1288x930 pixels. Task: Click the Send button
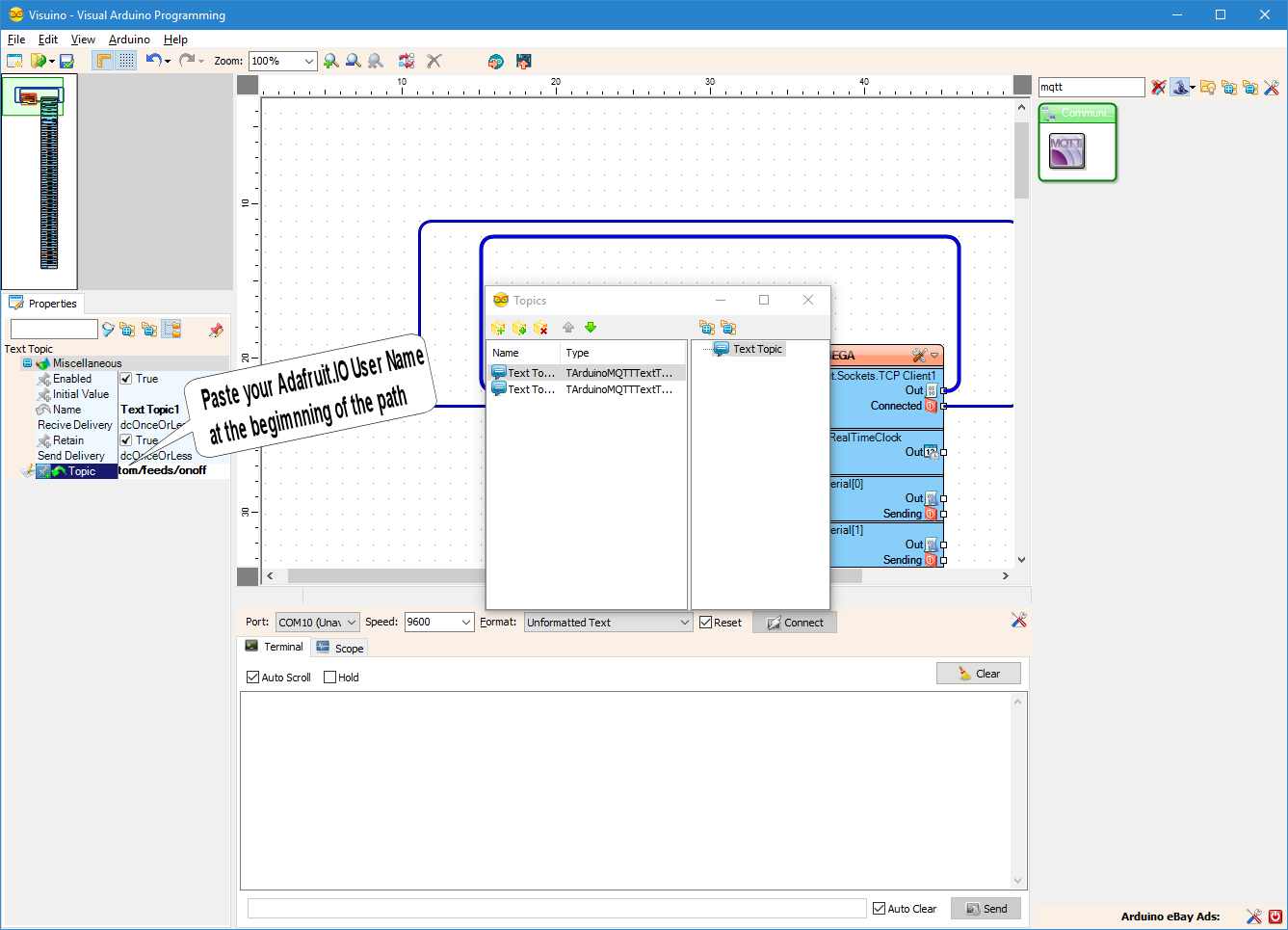[986, 909]
